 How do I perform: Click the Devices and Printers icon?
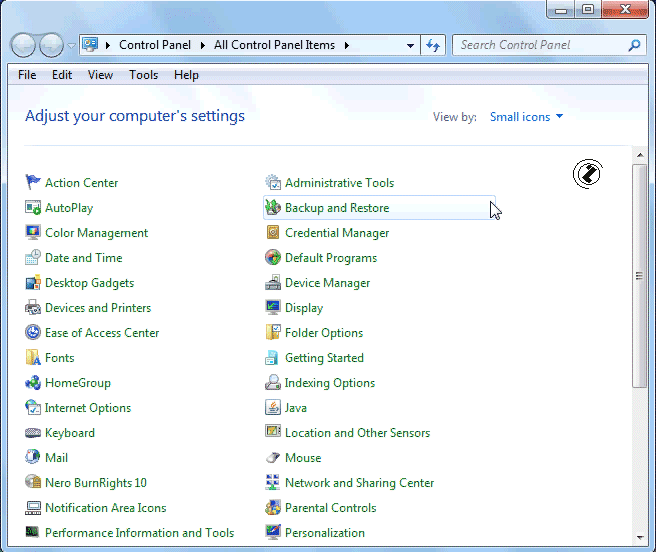click(33, 308)
